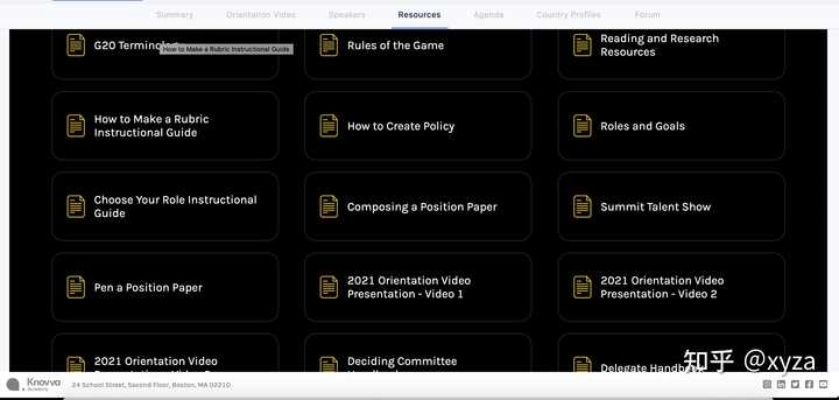
Task: Click the document icon next to How to Create Policy
Action: (328, 126)
